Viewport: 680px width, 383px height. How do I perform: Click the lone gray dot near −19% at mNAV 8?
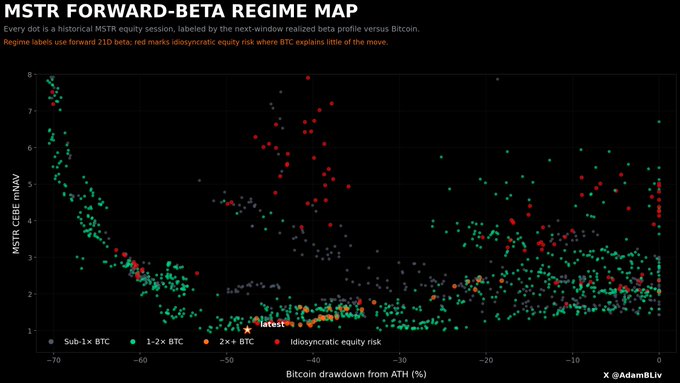coord(497,79)
